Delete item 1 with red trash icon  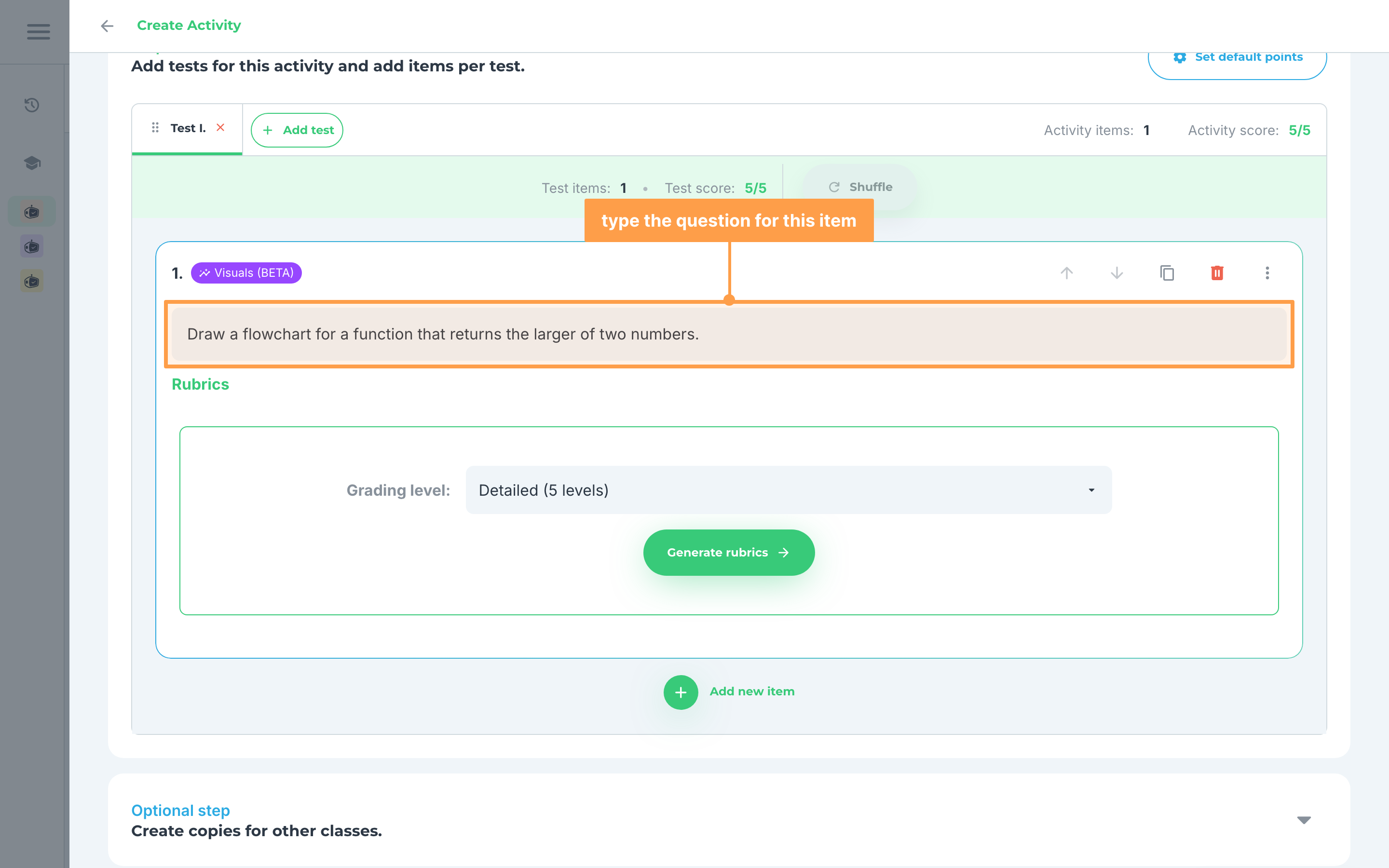[x=1217, y=272]
